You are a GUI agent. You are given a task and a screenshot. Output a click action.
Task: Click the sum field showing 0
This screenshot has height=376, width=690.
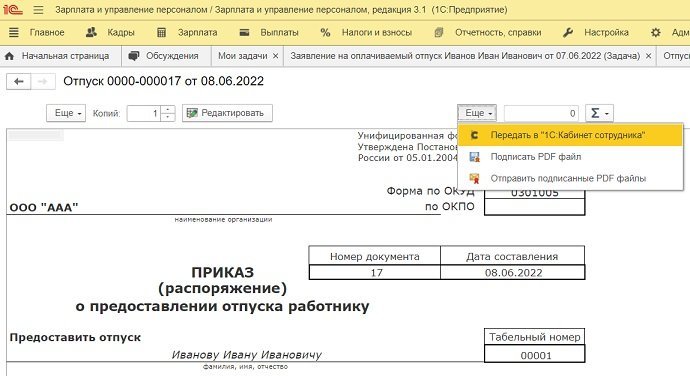[541, 113]
